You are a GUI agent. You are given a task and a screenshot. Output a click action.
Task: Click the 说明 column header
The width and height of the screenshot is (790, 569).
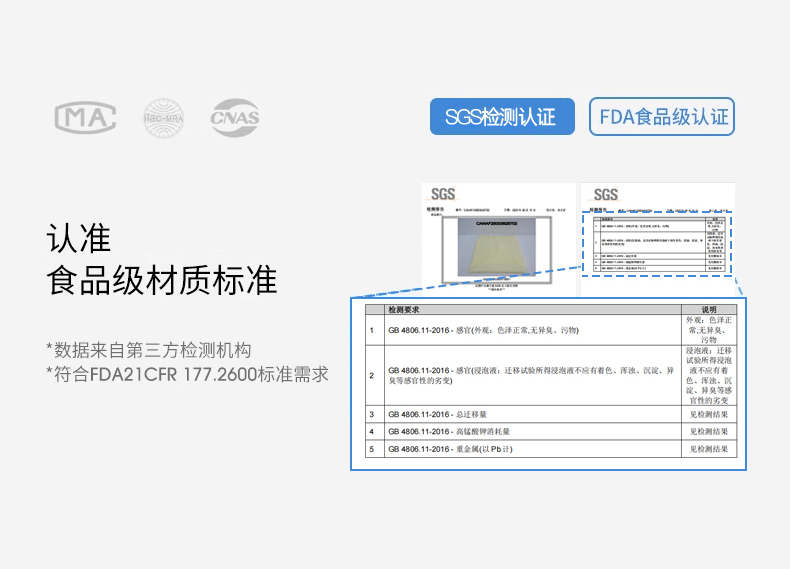pyautogui.click(x=709, y=310)
